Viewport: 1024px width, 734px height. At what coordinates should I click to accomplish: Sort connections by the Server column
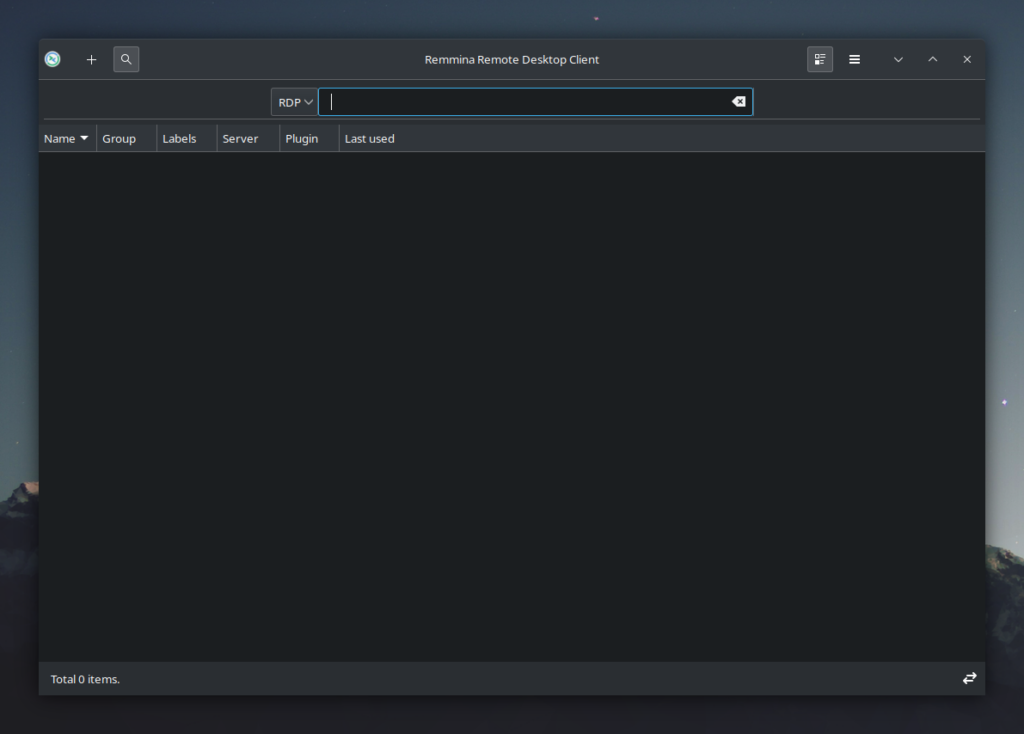tap(240, 138)
